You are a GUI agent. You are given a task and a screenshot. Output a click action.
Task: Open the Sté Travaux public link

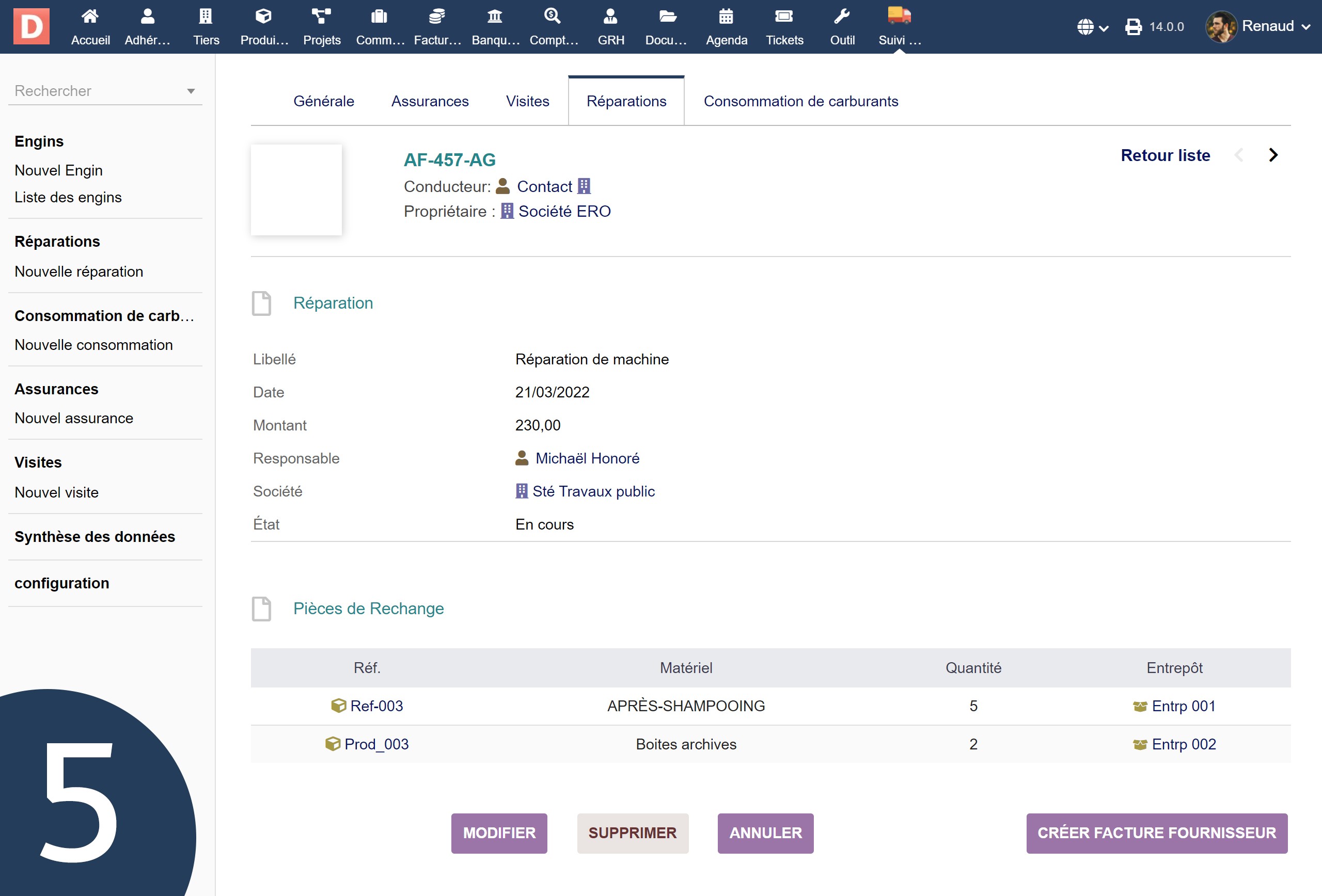[593, 491]
